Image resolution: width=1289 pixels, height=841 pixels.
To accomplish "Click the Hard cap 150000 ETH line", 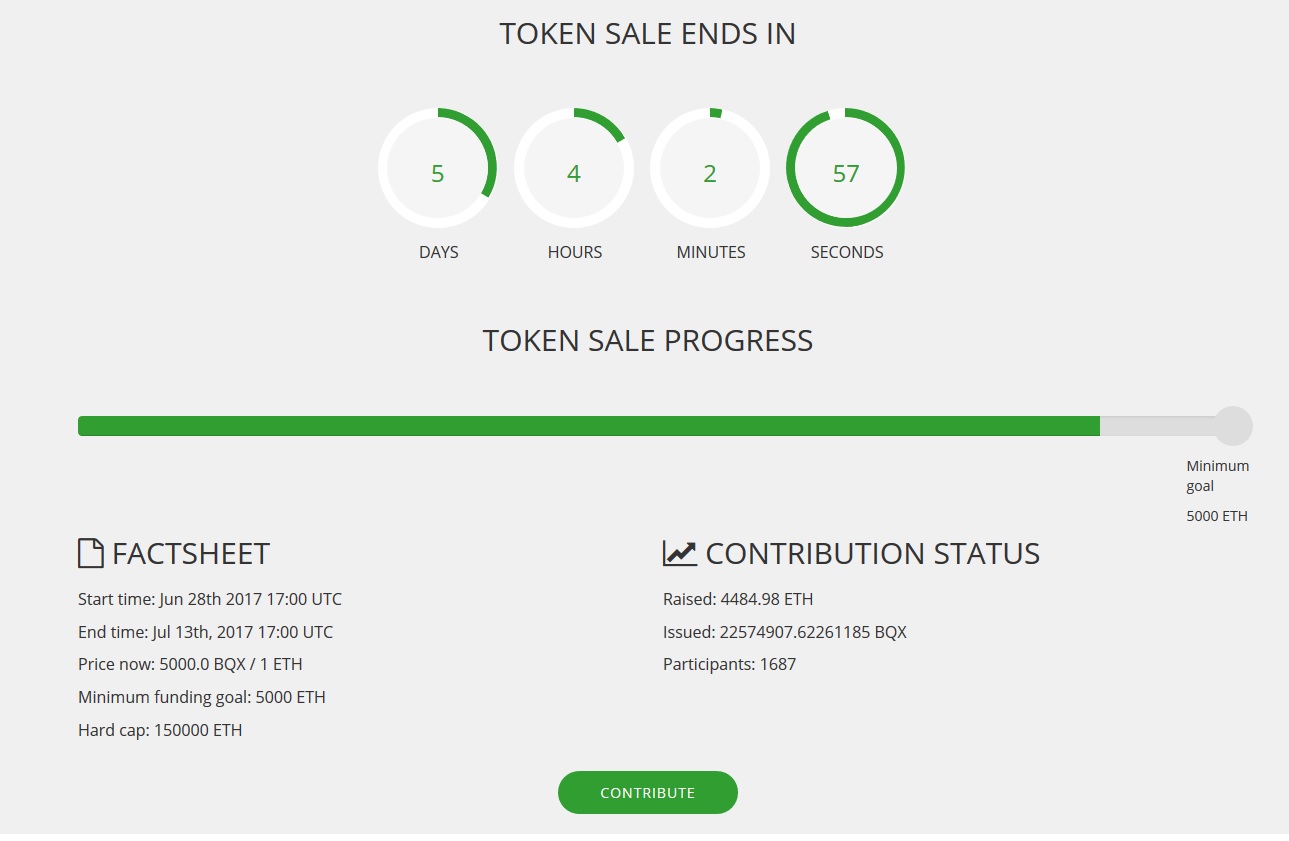I will (160, 730).
